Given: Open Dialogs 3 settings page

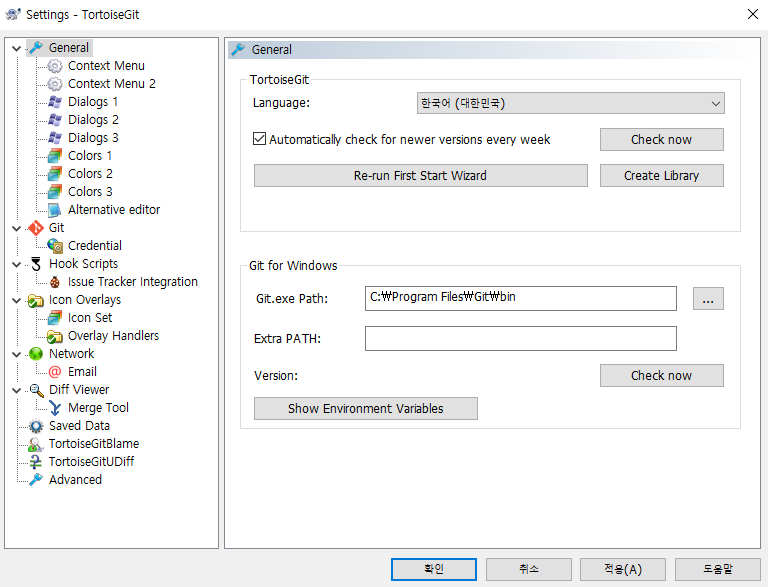Looking at the screenshot, I should (93, 138).
